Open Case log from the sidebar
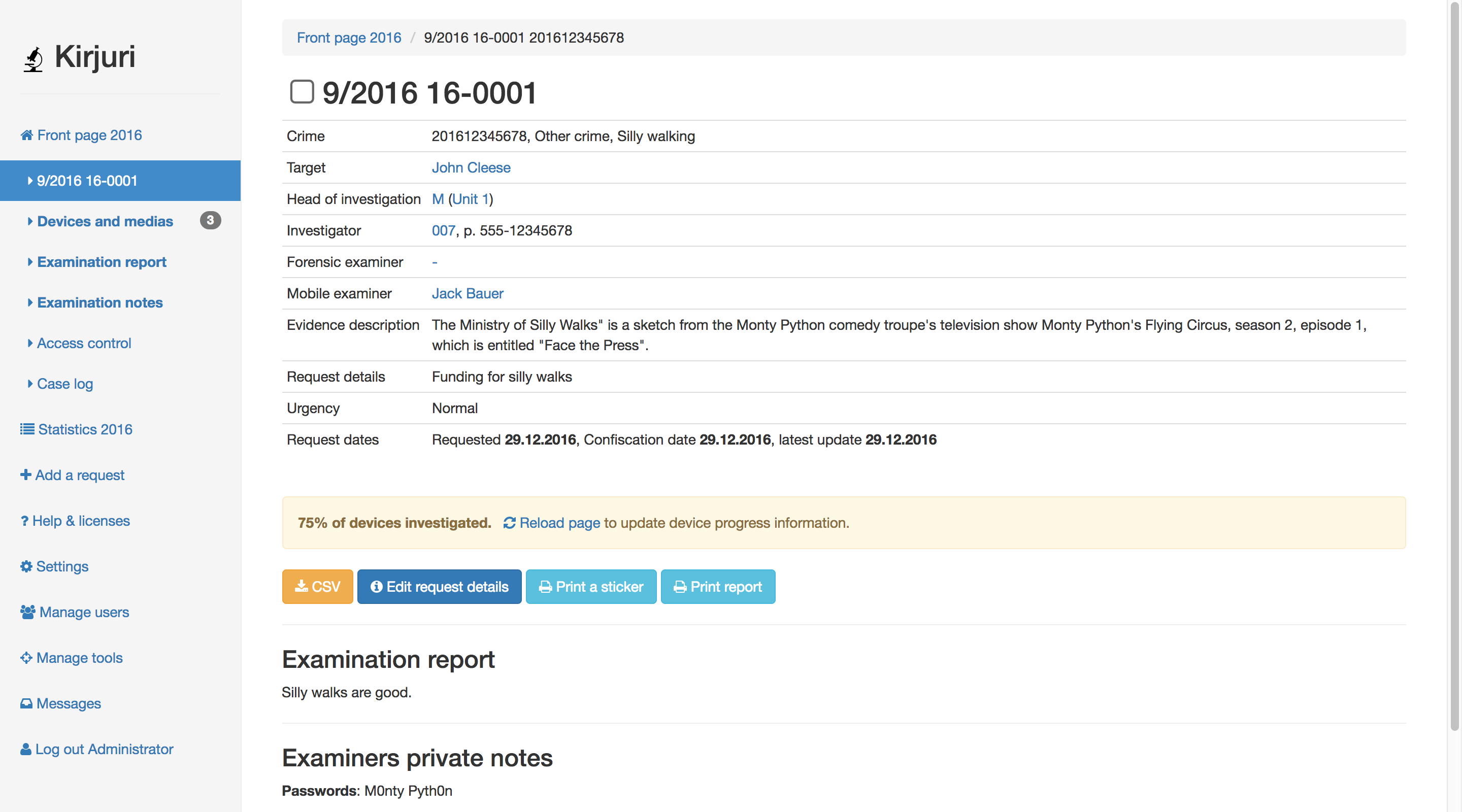The height and width of the screenshot is (812, 1462). click(x=64, y=384)
